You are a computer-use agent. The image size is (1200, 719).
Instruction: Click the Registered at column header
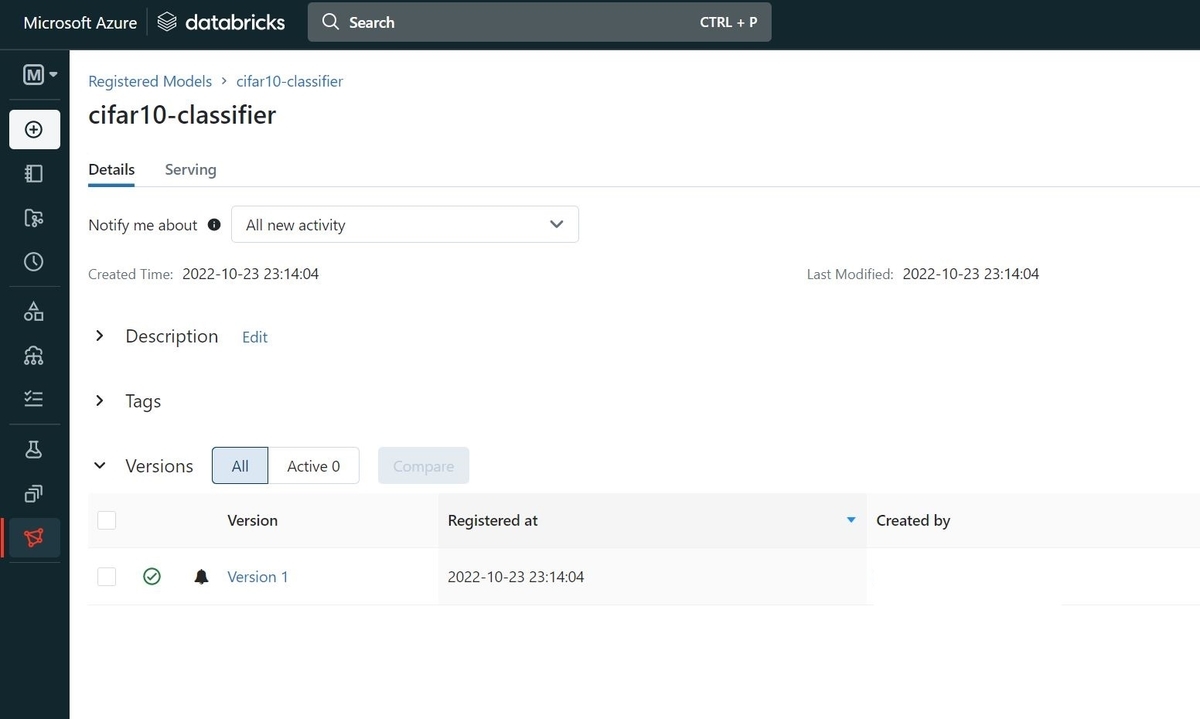[x=493, y=520]
